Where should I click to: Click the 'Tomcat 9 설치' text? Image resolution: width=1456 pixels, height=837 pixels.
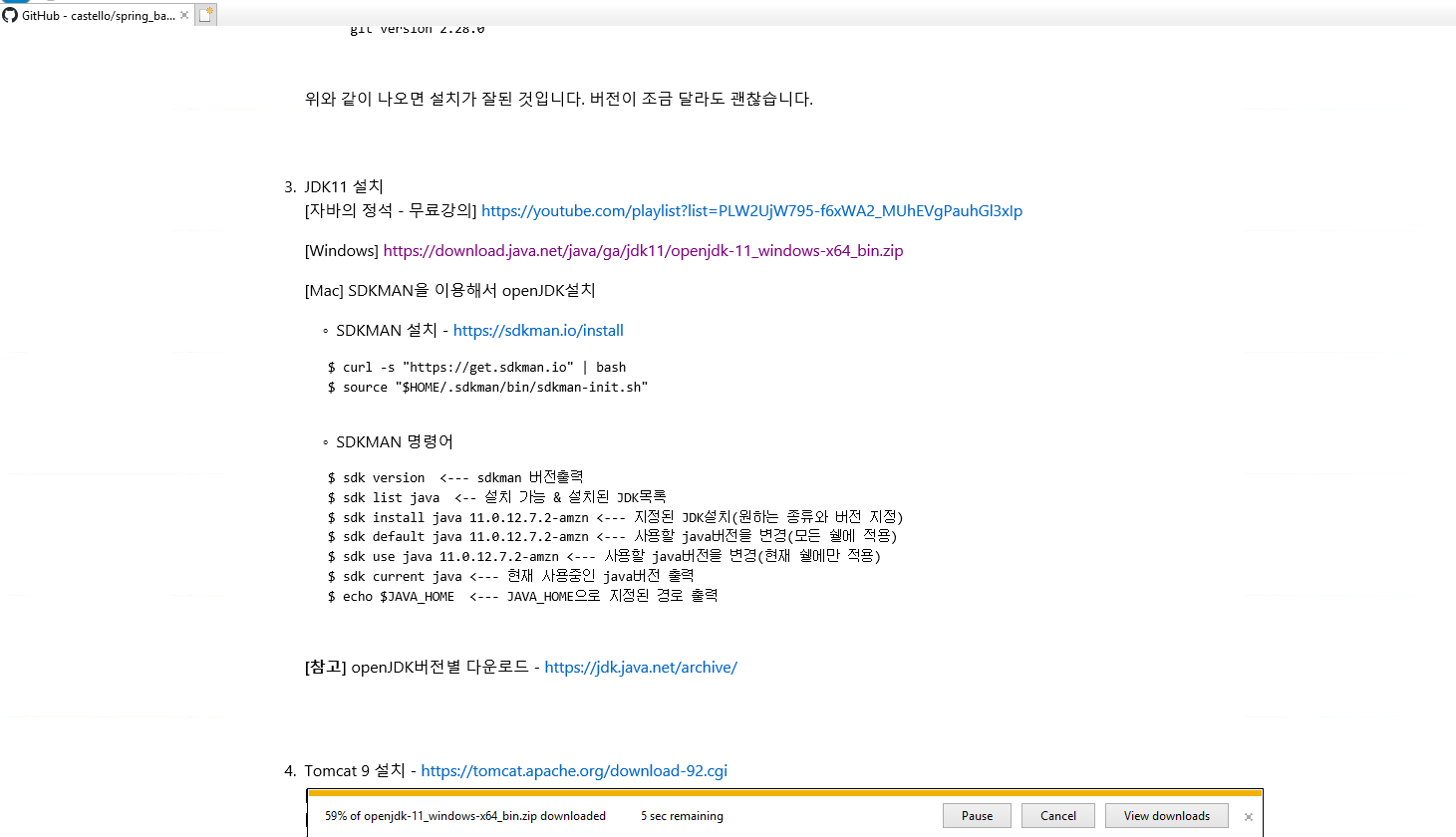coord(355,771)
